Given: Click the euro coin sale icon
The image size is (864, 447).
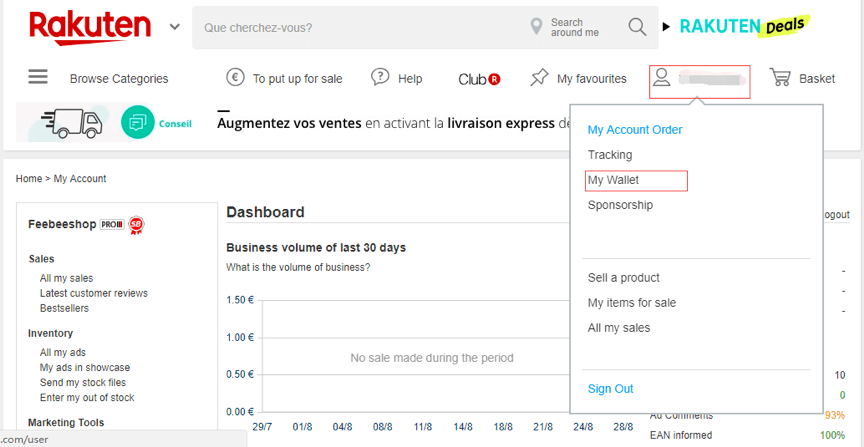Looking at the screenshot, I should tap(236, 78).
